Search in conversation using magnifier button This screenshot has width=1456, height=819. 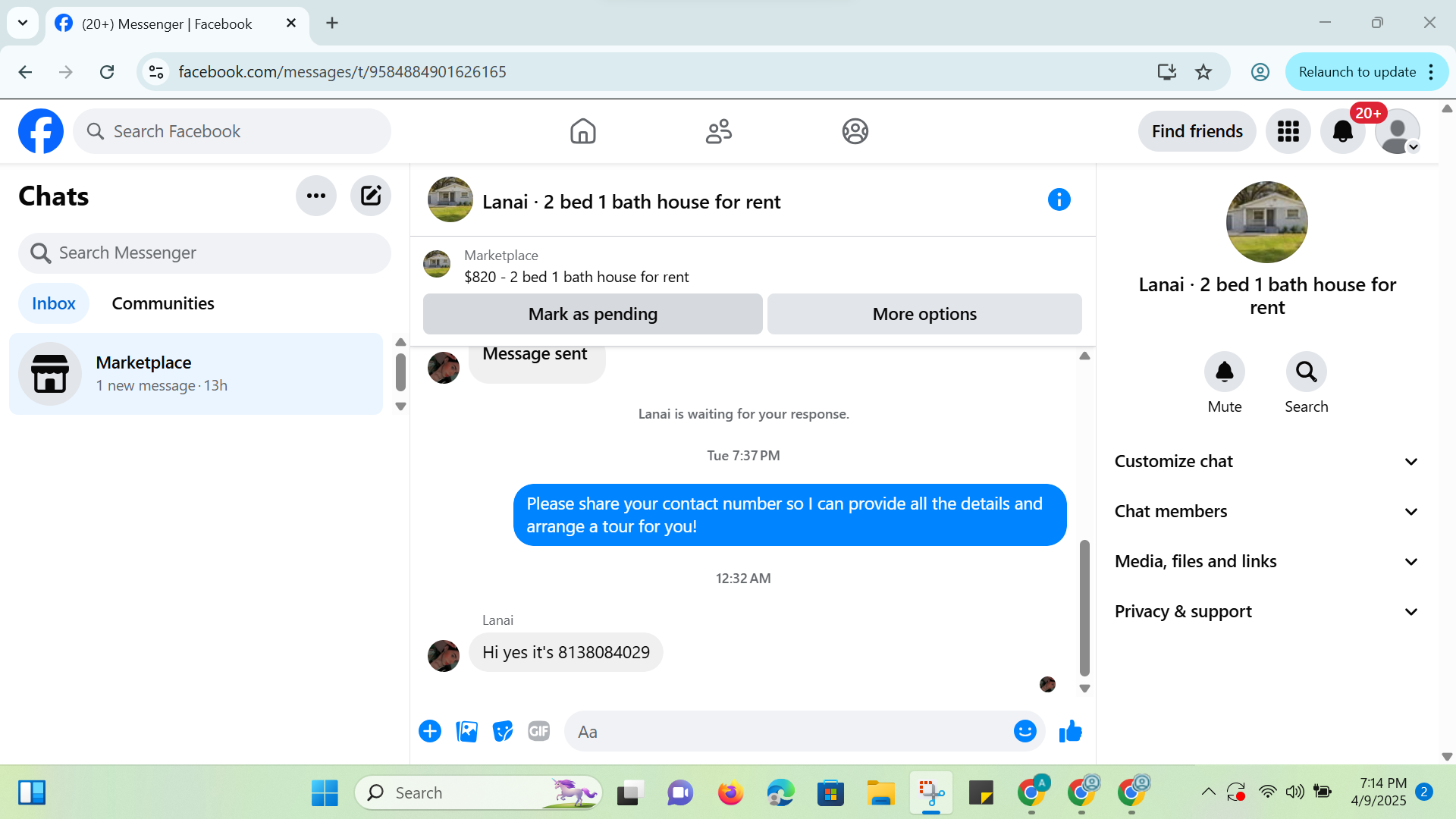coord(1306,372)
